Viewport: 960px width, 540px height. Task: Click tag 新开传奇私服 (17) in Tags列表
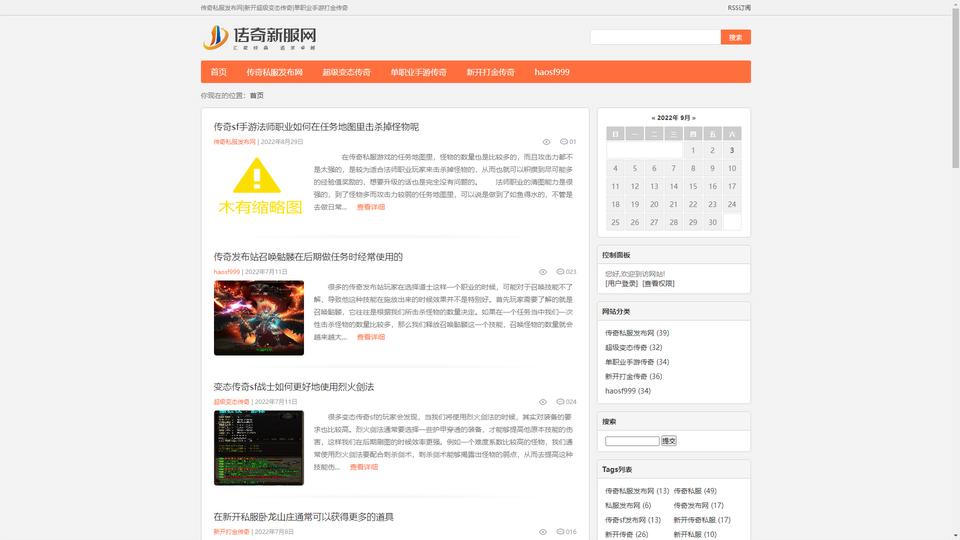702,520
